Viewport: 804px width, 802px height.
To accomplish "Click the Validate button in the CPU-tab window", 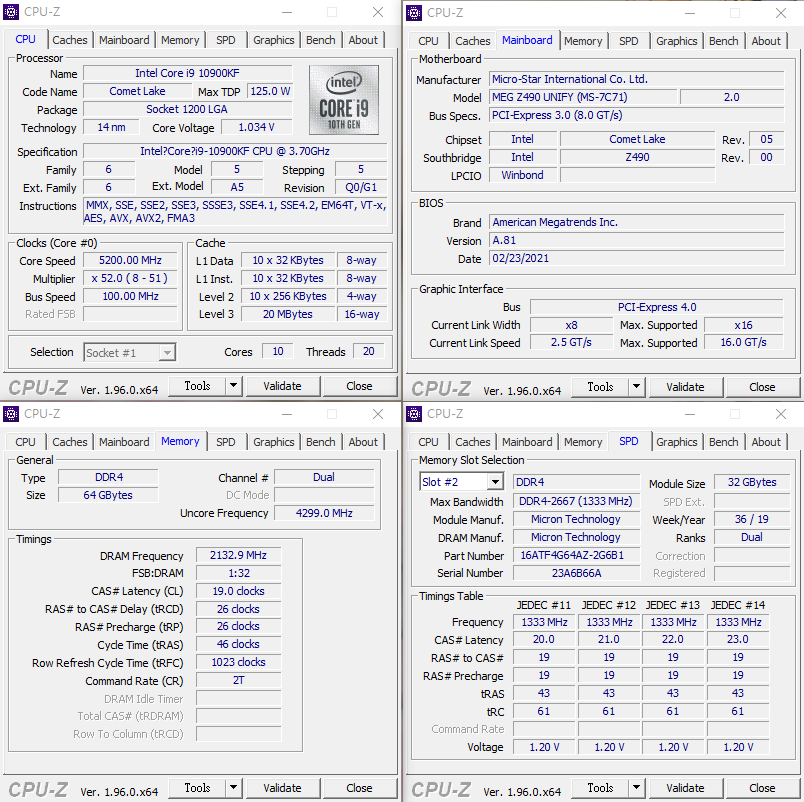I will point(283,386).
